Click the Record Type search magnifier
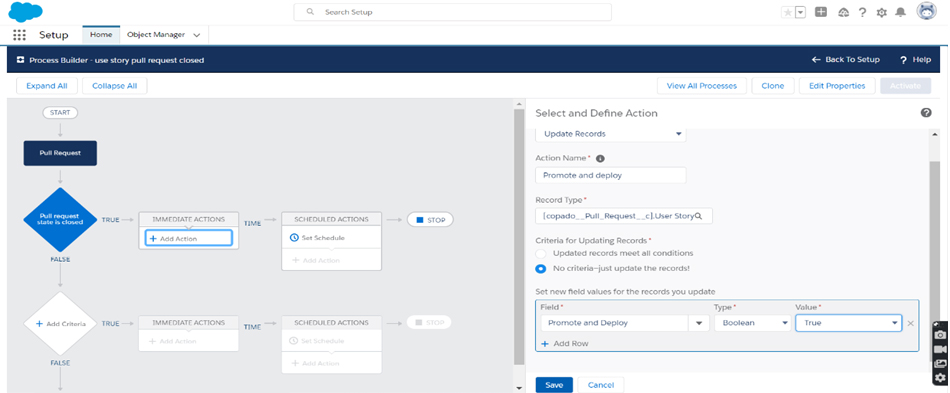950x393 pixels. tap(698, 216)
